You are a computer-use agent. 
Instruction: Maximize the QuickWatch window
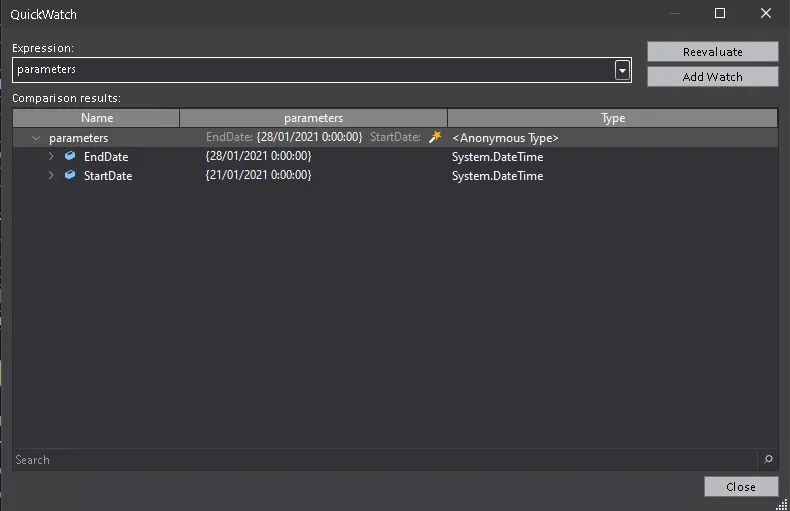[x=720, y=14]
